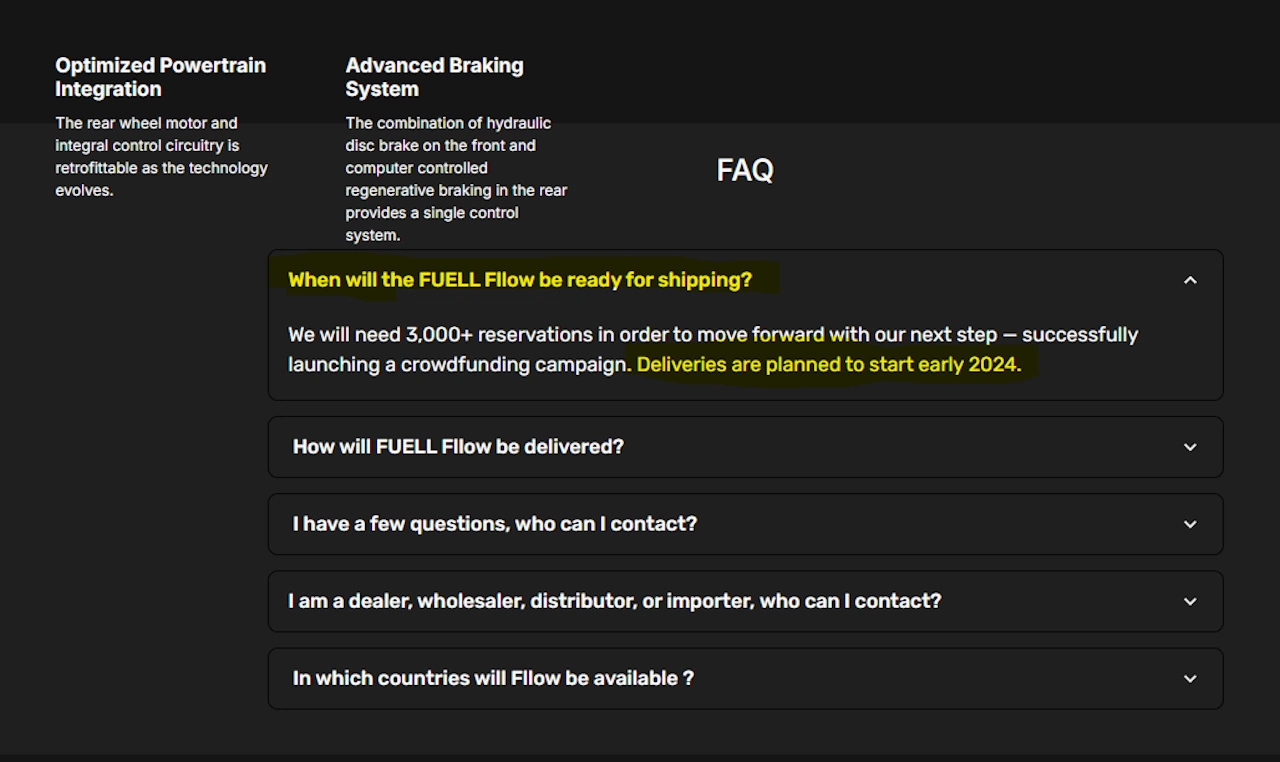Select the highlighted 'When will the FUELL Fllow be ready for shipping?' text

click(x=520, y=280)
